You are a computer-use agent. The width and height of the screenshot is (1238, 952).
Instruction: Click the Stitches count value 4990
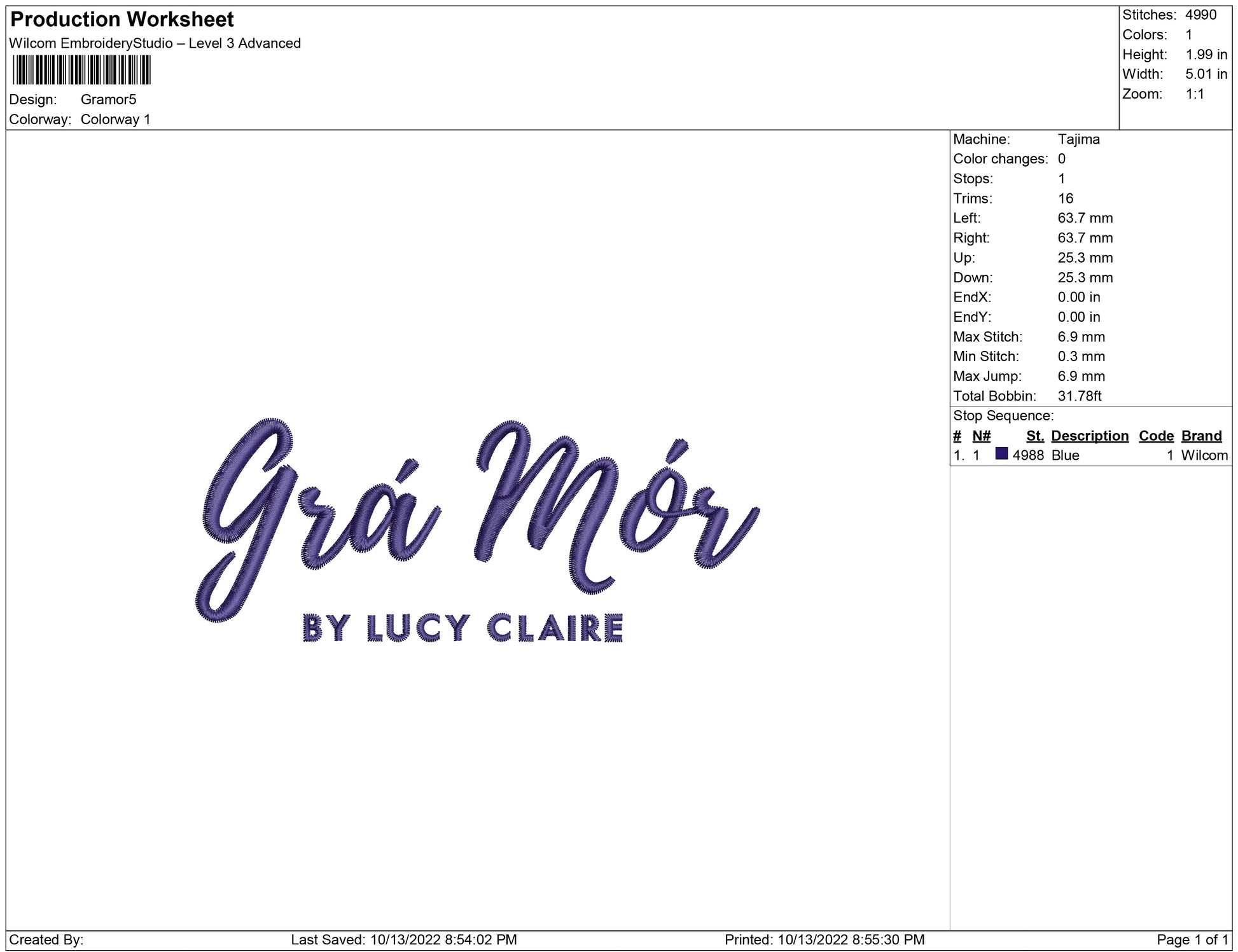click(x=1200, y=15)
